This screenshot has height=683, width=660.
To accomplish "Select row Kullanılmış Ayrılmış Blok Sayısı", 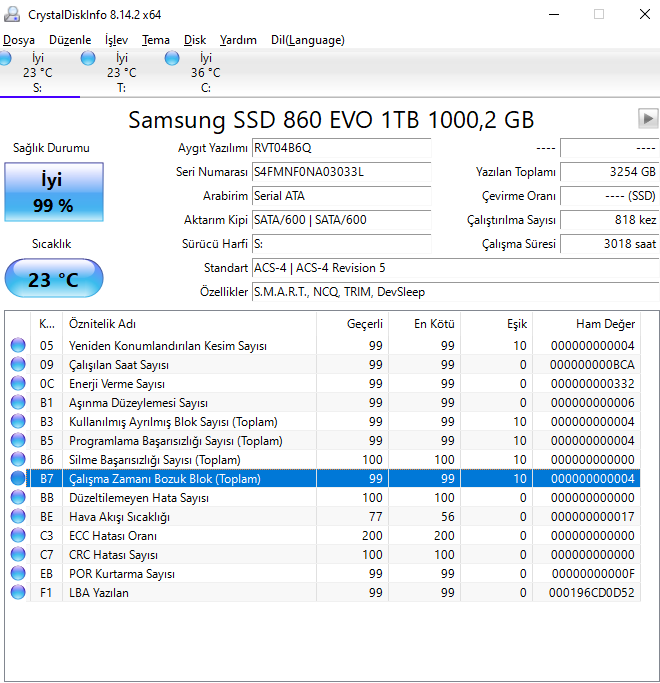I will [x=335, y=421].
